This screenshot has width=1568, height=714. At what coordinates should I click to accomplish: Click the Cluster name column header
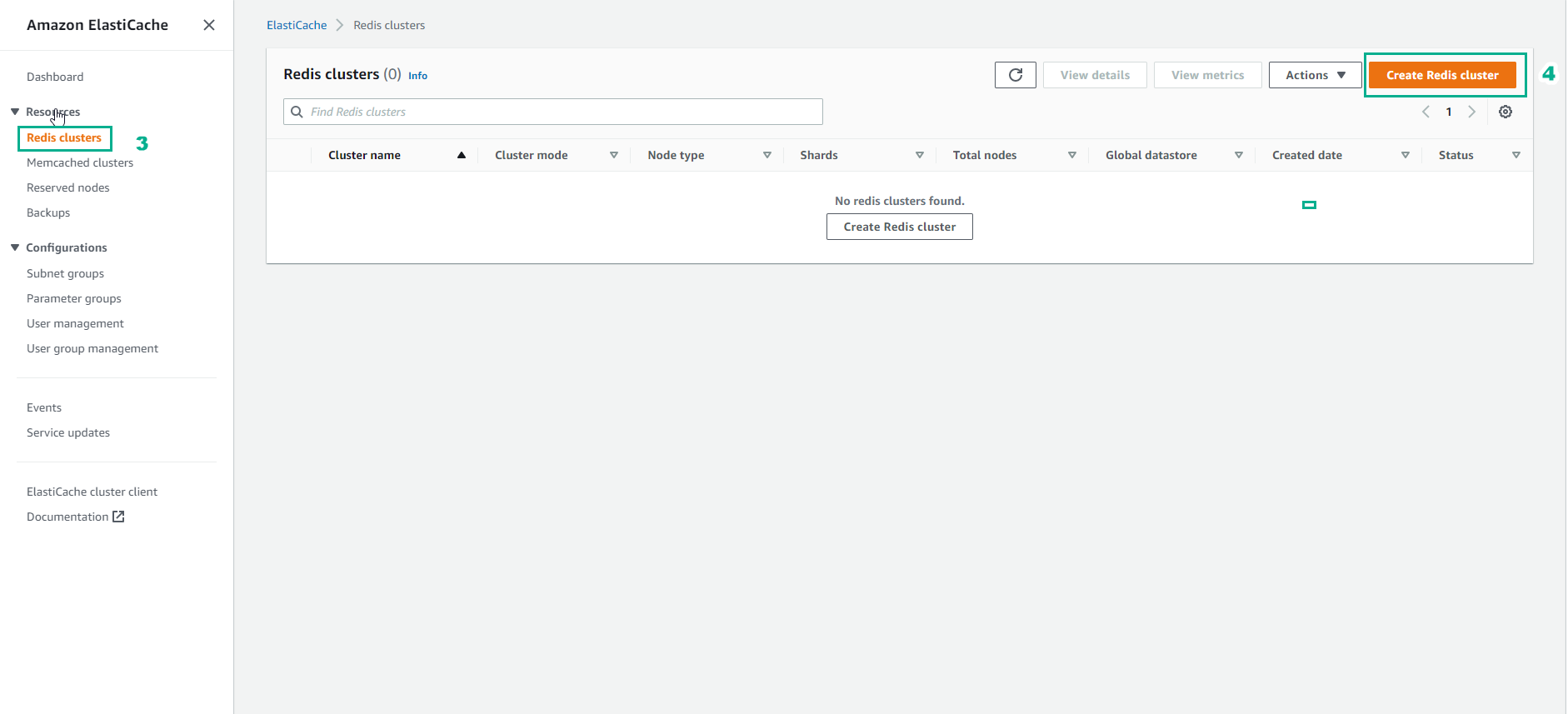(364, 155)
